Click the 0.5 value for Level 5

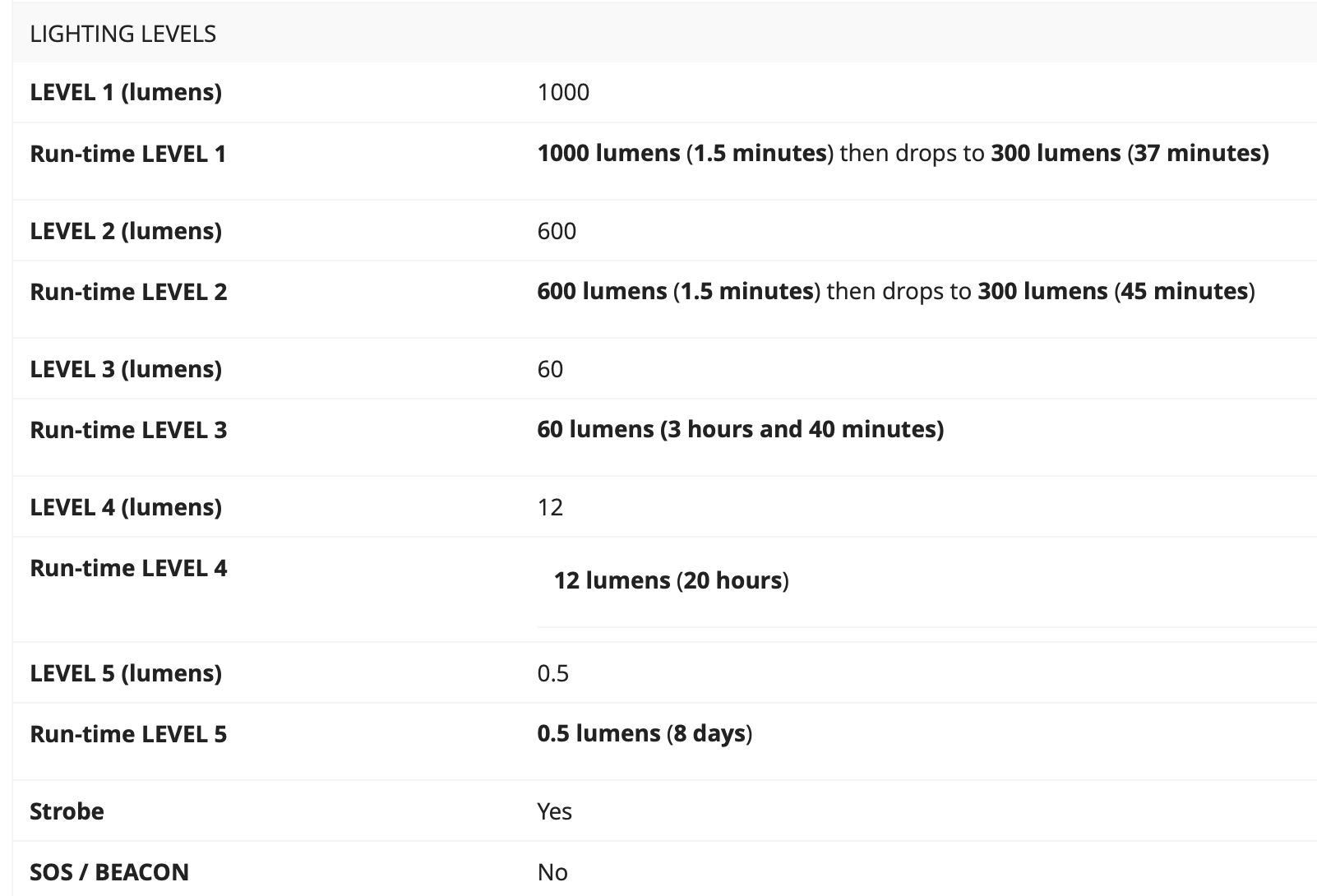[x=553, y=674]
